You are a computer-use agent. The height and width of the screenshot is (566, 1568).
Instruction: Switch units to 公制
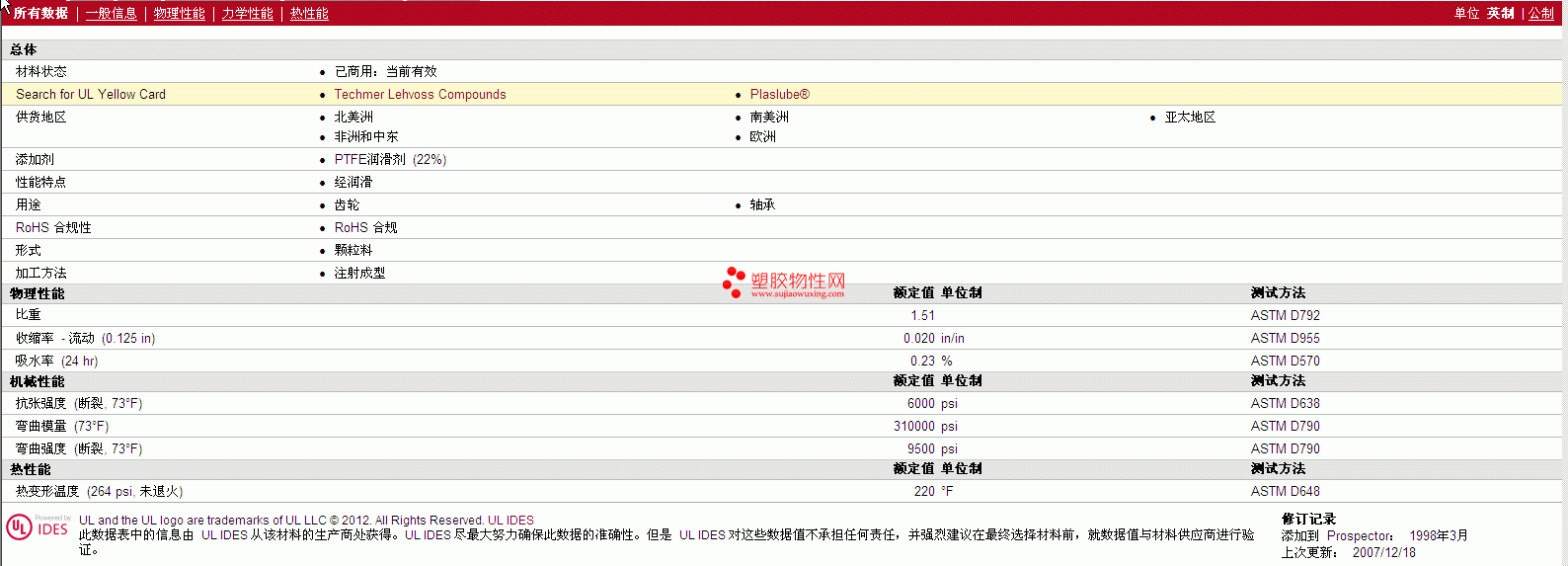click(x=1541, y=13)
